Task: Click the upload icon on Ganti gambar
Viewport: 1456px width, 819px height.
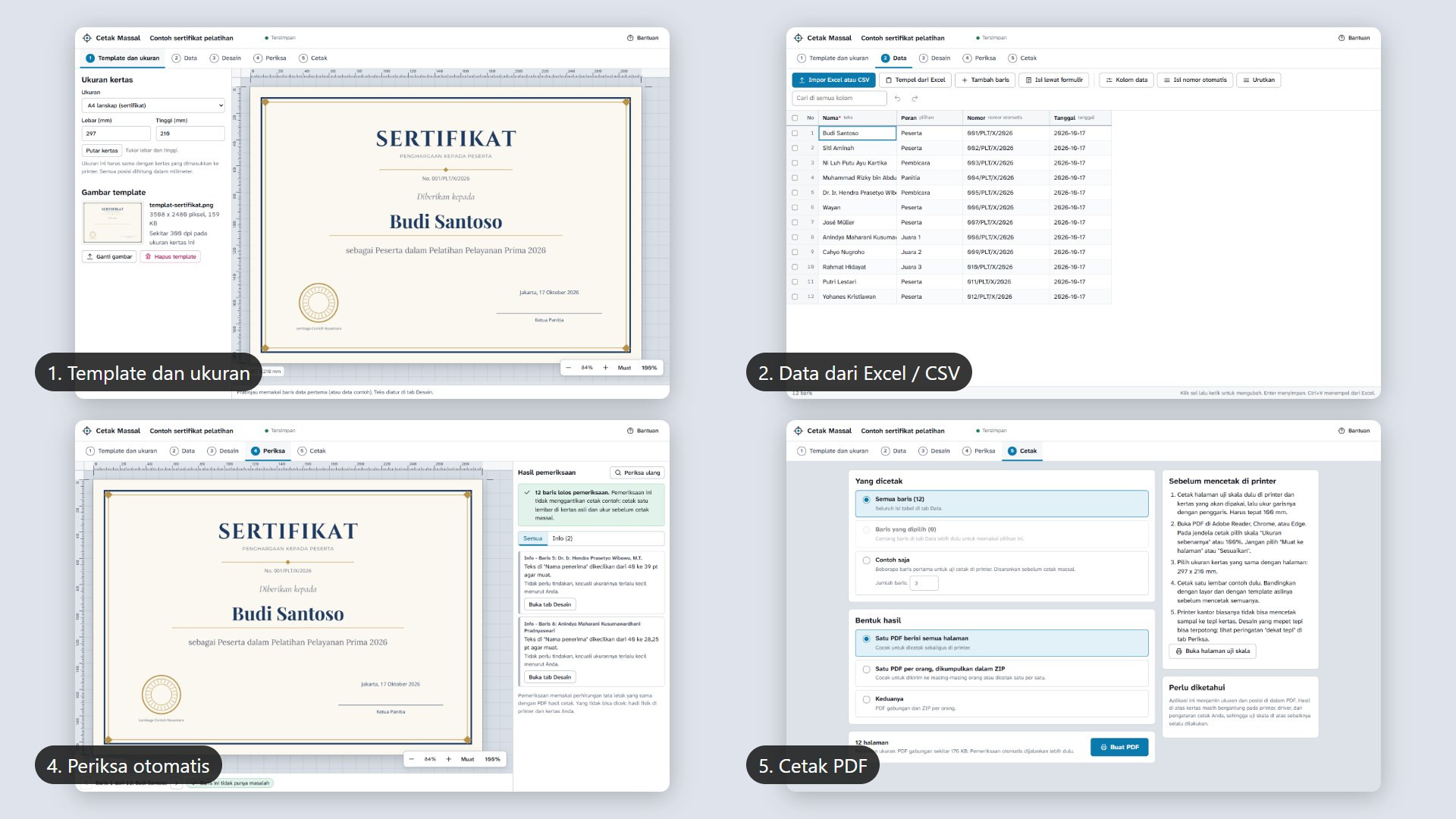Action: (90, 256)
